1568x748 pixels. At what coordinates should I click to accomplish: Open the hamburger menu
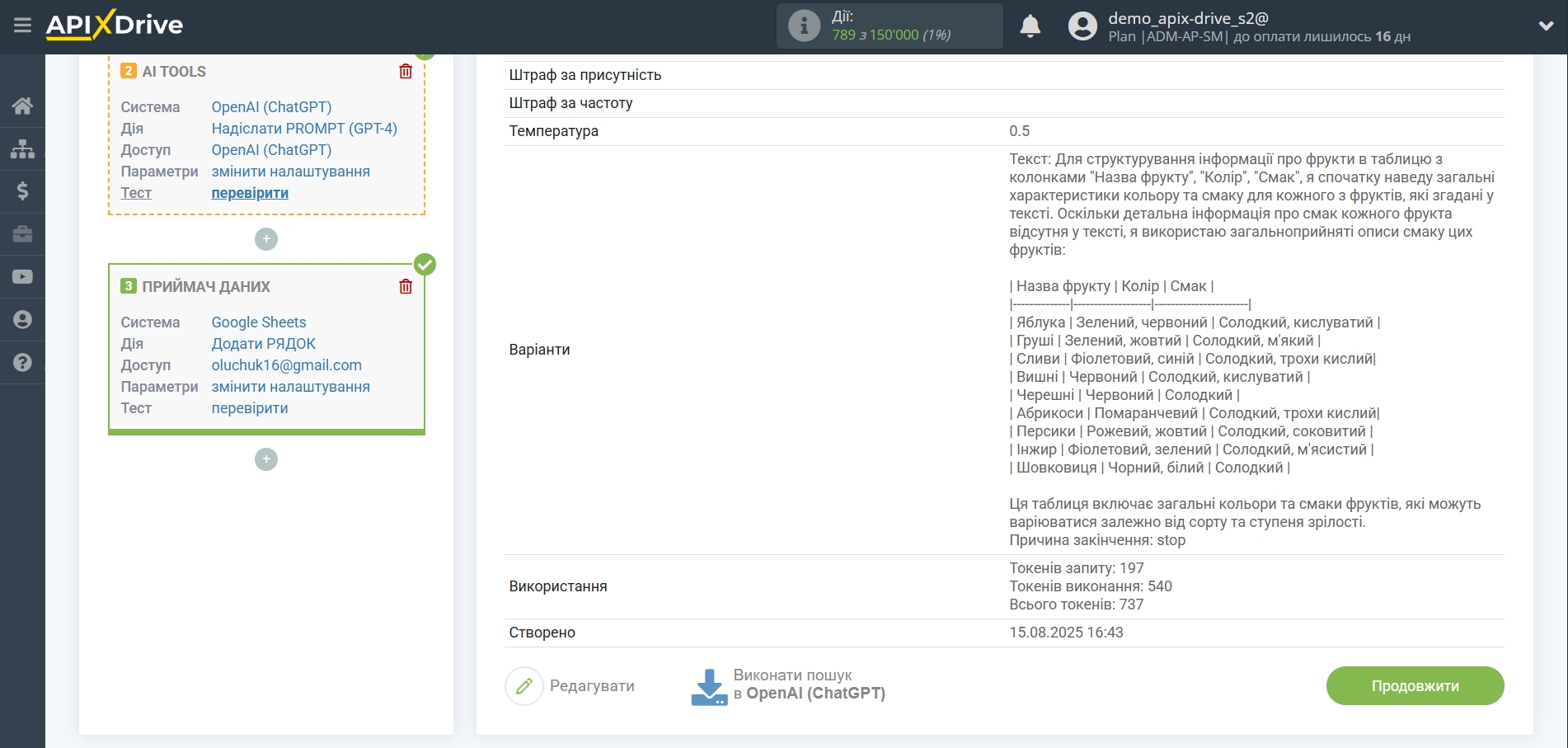22,26
